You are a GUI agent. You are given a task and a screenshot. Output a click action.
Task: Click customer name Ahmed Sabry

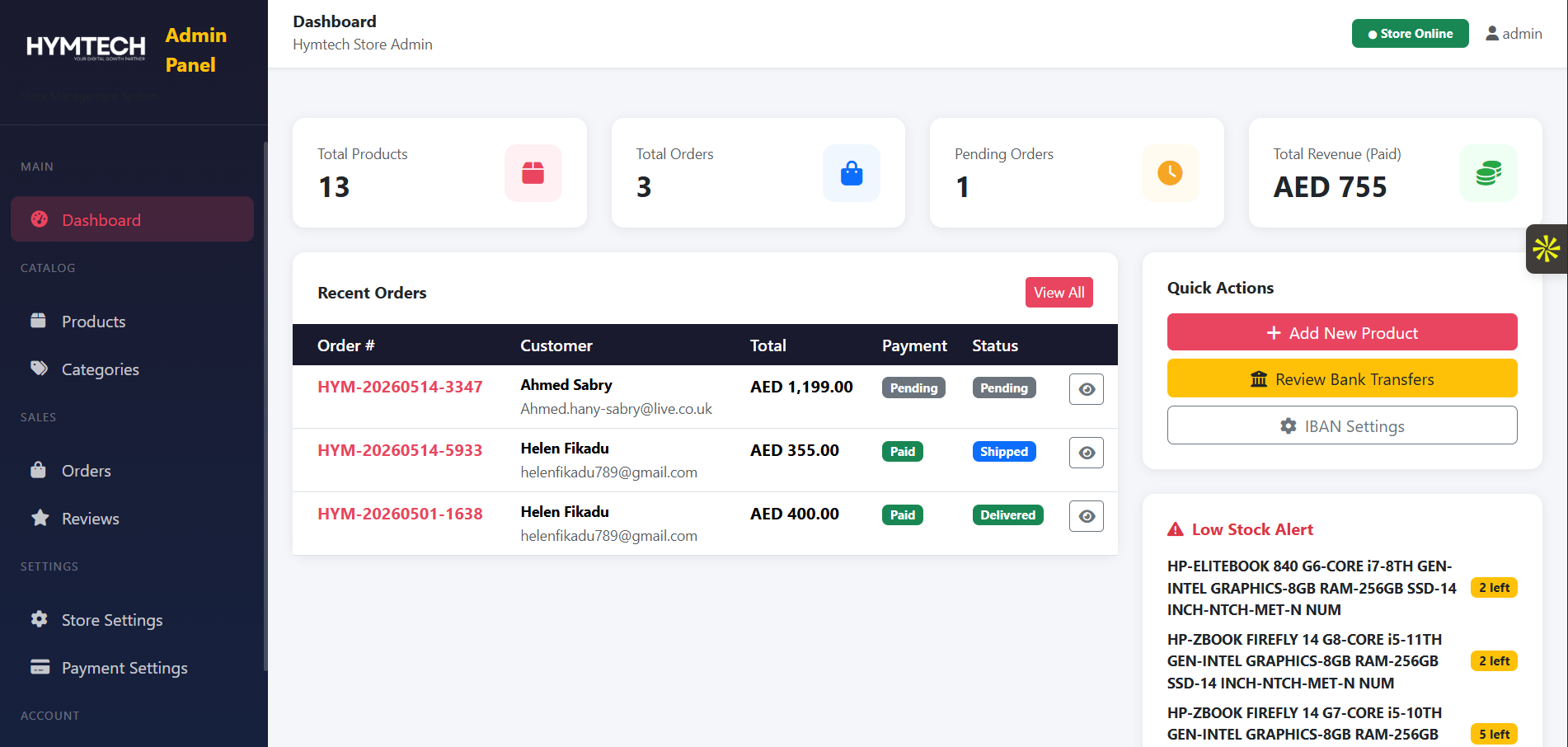pos(566,385)
